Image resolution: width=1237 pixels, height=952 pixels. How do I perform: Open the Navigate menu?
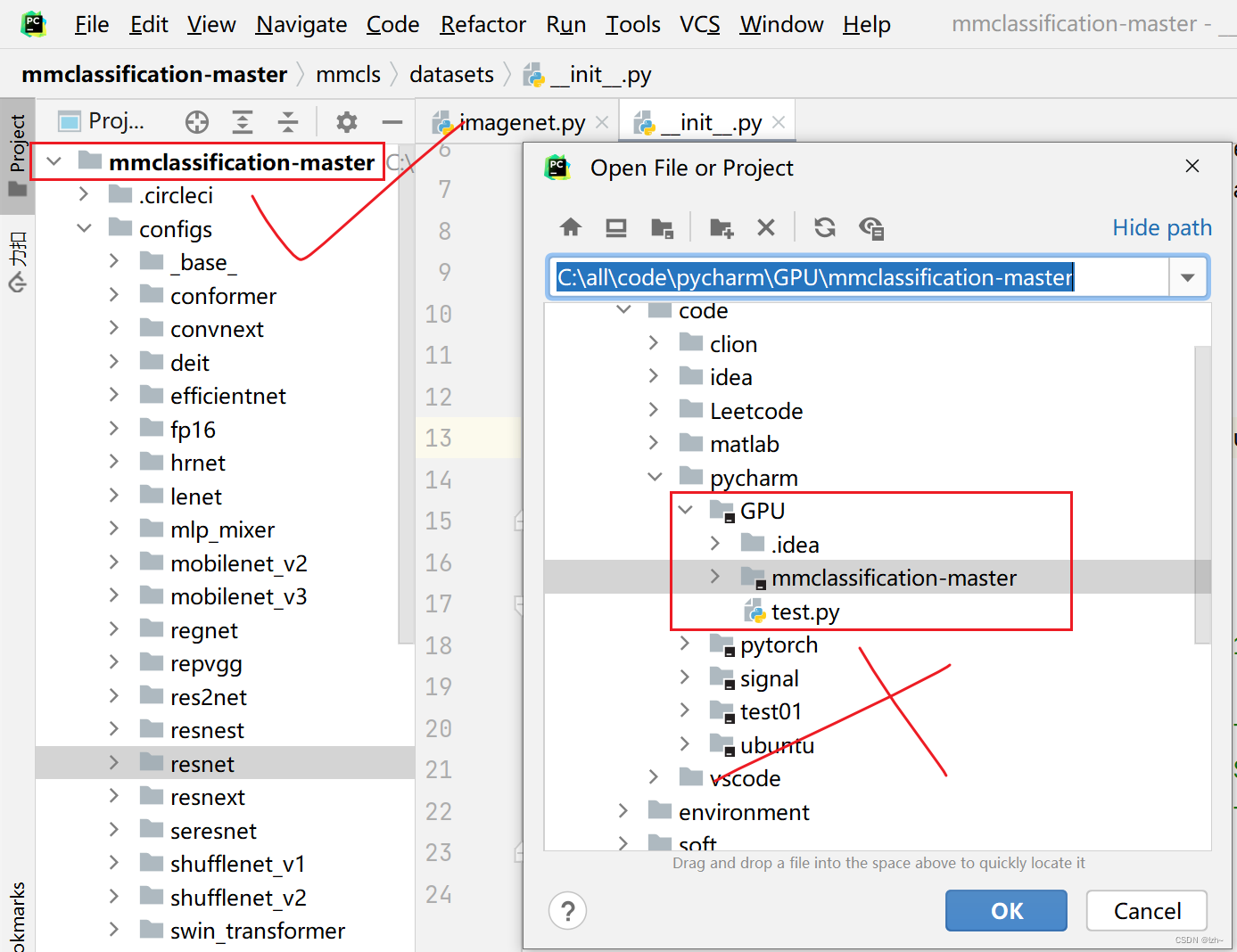point(301,24)
